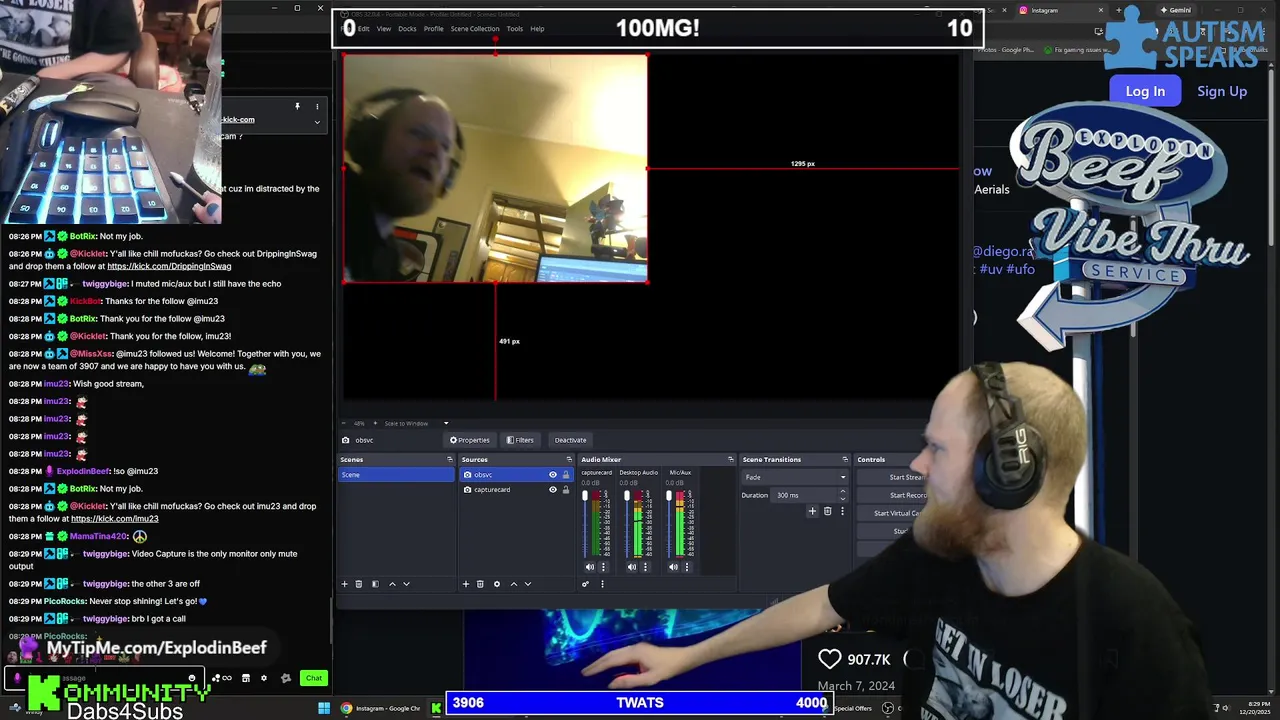Mute the Mic/Aux audio channel
Viewport: 1280px width, 720px height.
[673, 567]
